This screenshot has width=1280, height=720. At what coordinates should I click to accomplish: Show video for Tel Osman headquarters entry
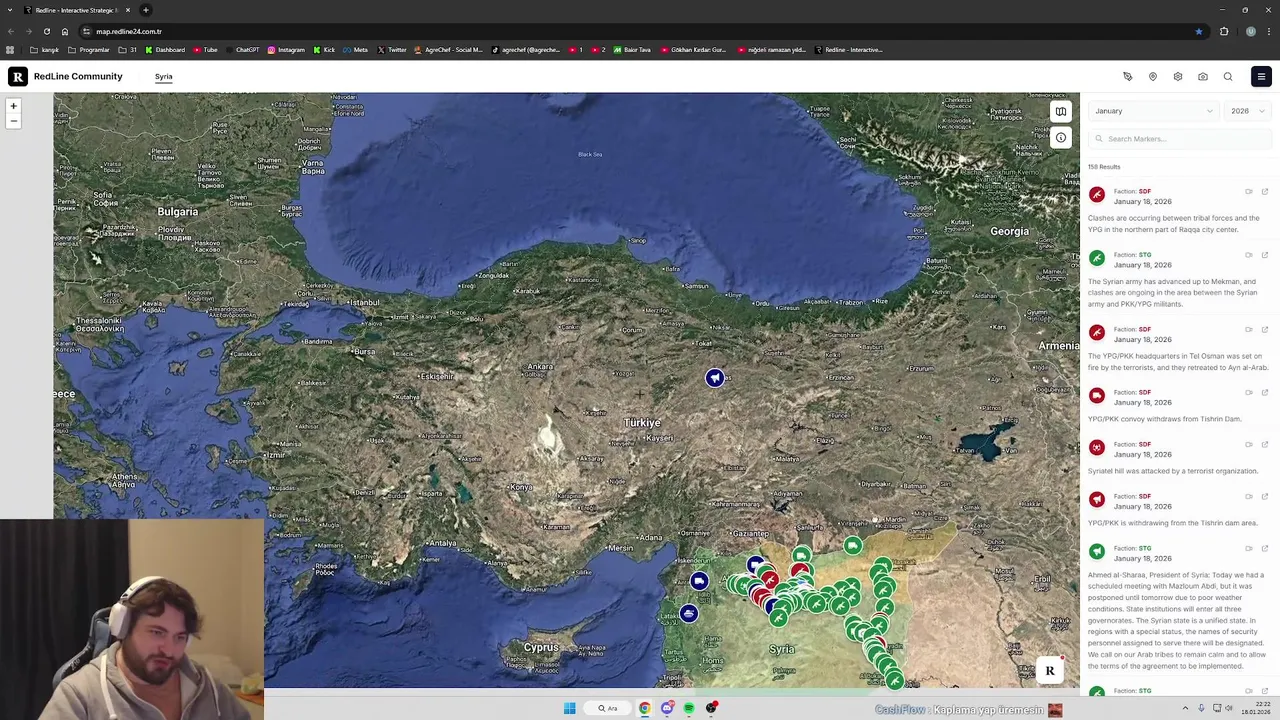coord(1249,329)
